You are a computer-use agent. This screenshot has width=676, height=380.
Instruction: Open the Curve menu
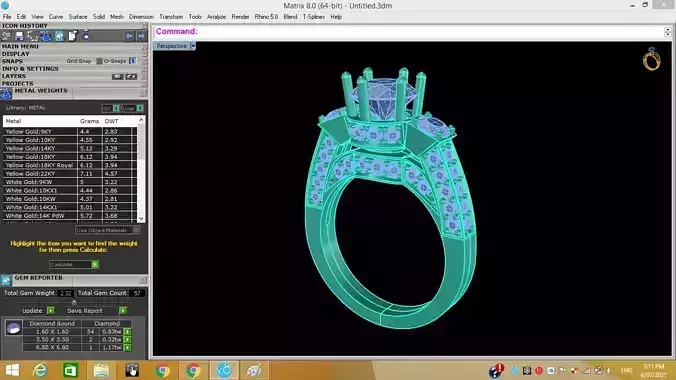56,17
